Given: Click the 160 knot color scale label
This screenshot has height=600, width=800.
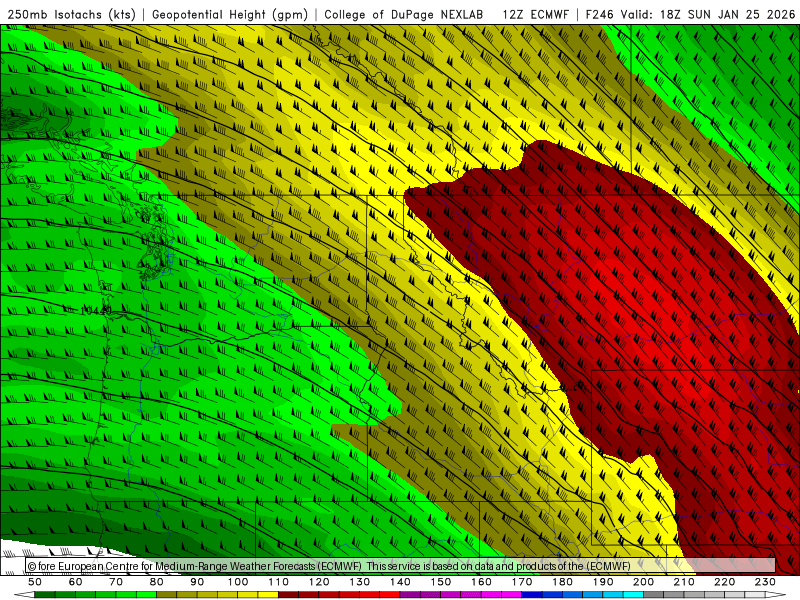Looking at the screenshot, I should 482,582.
